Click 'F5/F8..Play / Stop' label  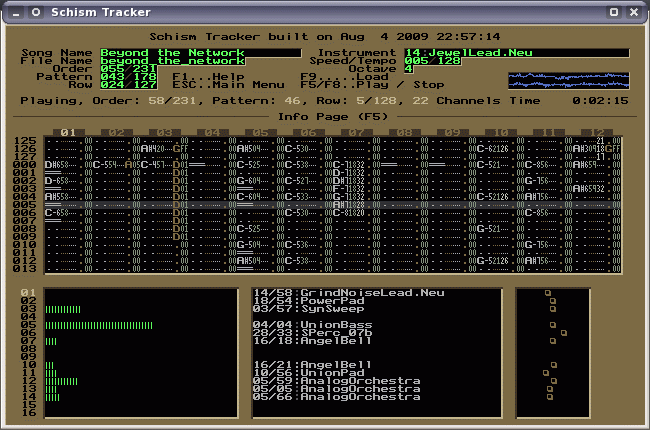tap(372, 85)
